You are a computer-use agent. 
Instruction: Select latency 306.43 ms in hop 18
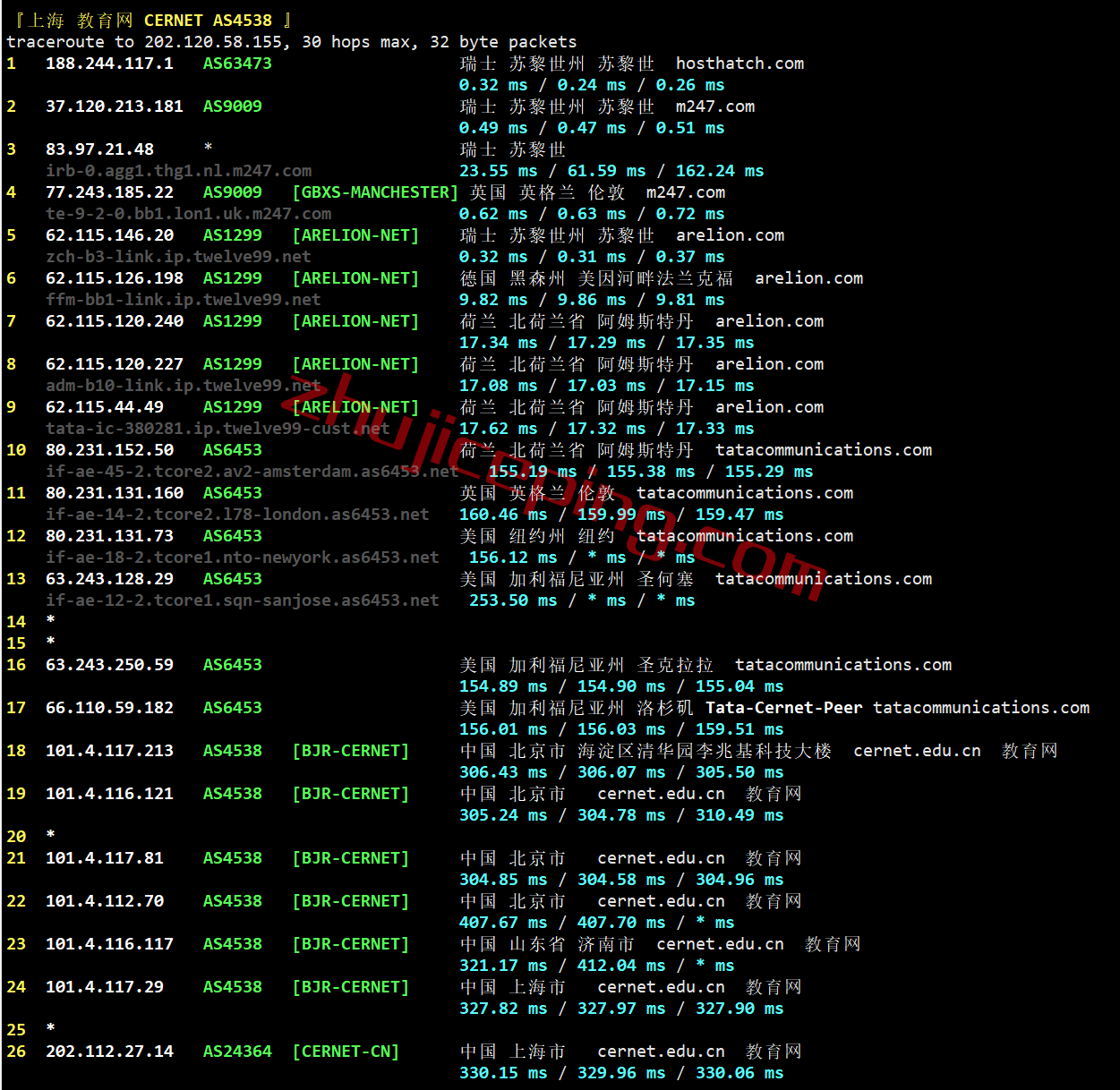[x=503, y=772]
